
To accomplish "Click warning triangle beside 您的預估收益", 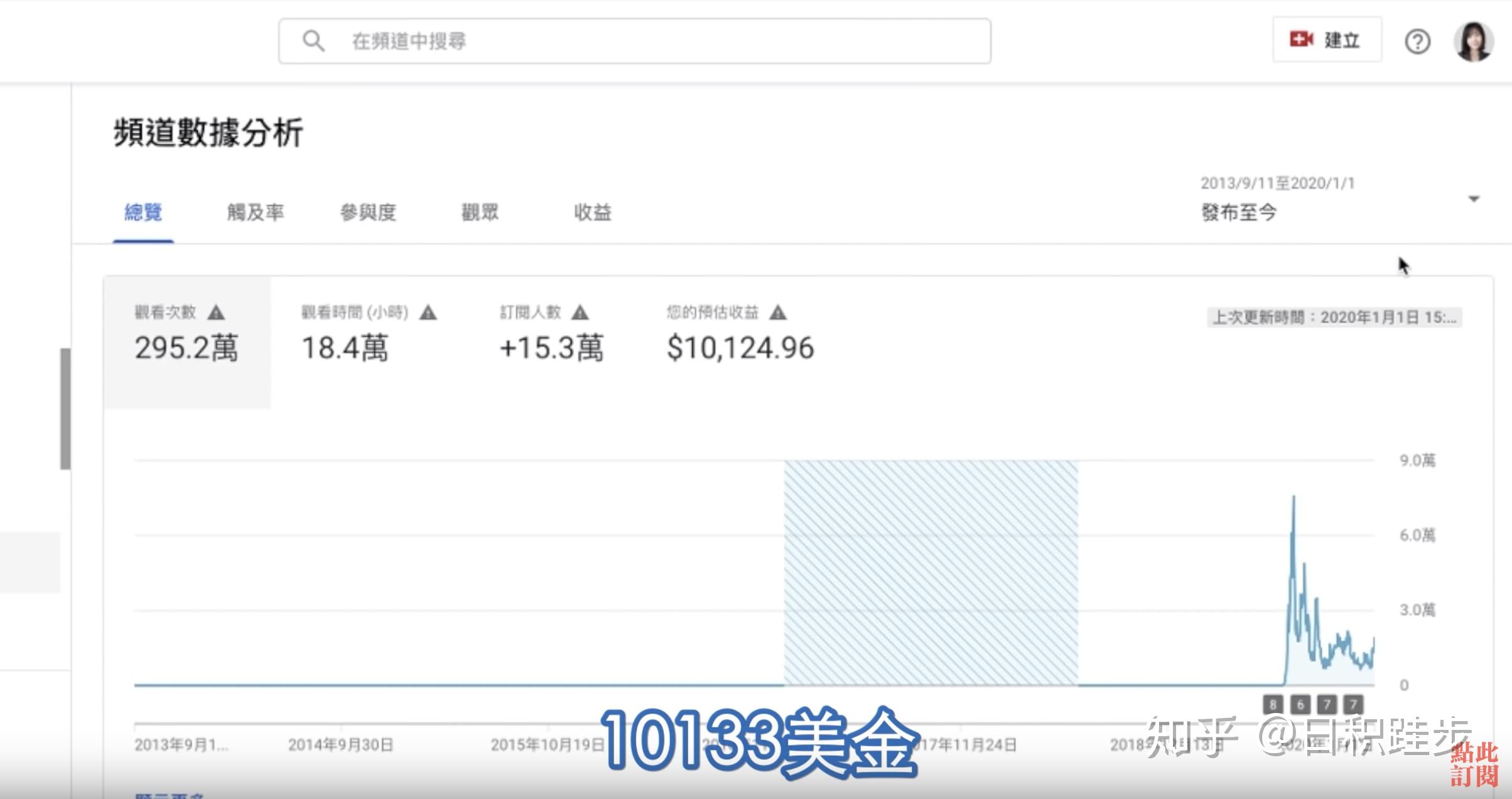I will click(x=778, y=312).
